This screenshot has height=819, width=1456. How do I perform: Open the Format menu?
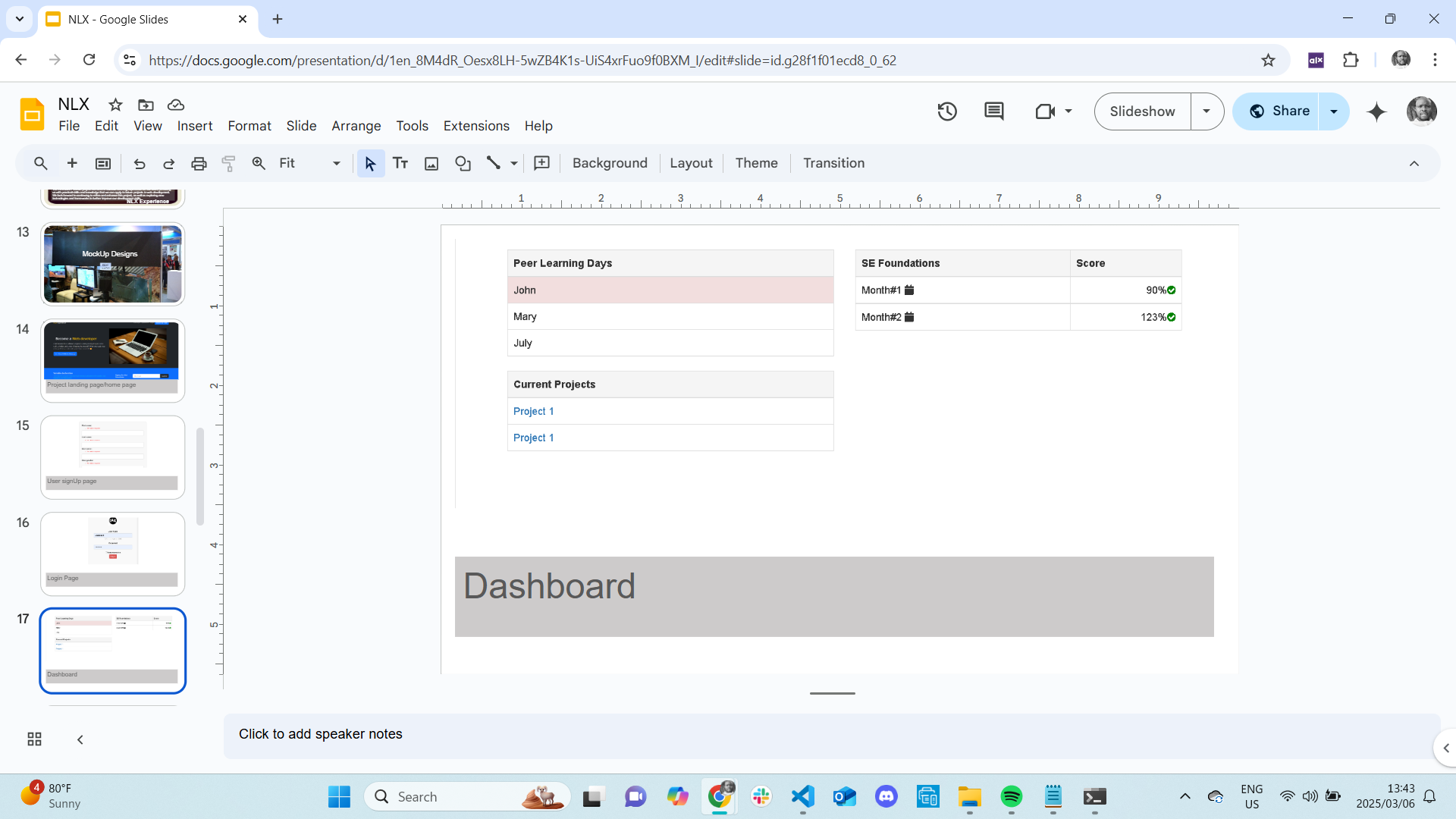249,126
